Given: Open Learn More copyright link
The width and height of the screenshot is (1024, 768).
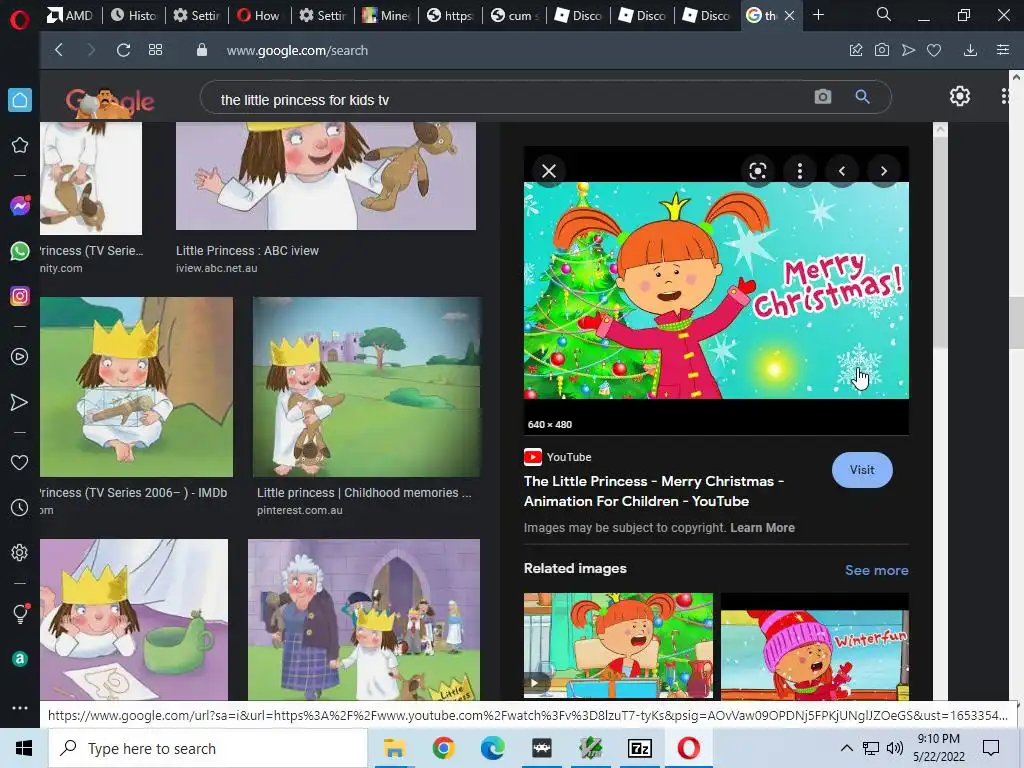Looking at the screenshot, I should 762,528.
